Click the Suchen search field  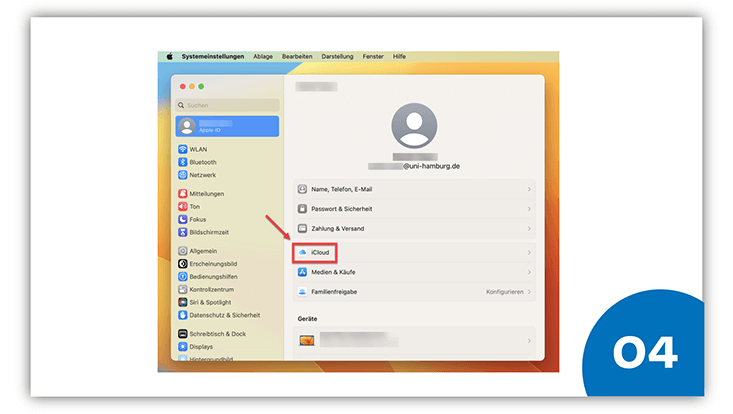[228, 105]
